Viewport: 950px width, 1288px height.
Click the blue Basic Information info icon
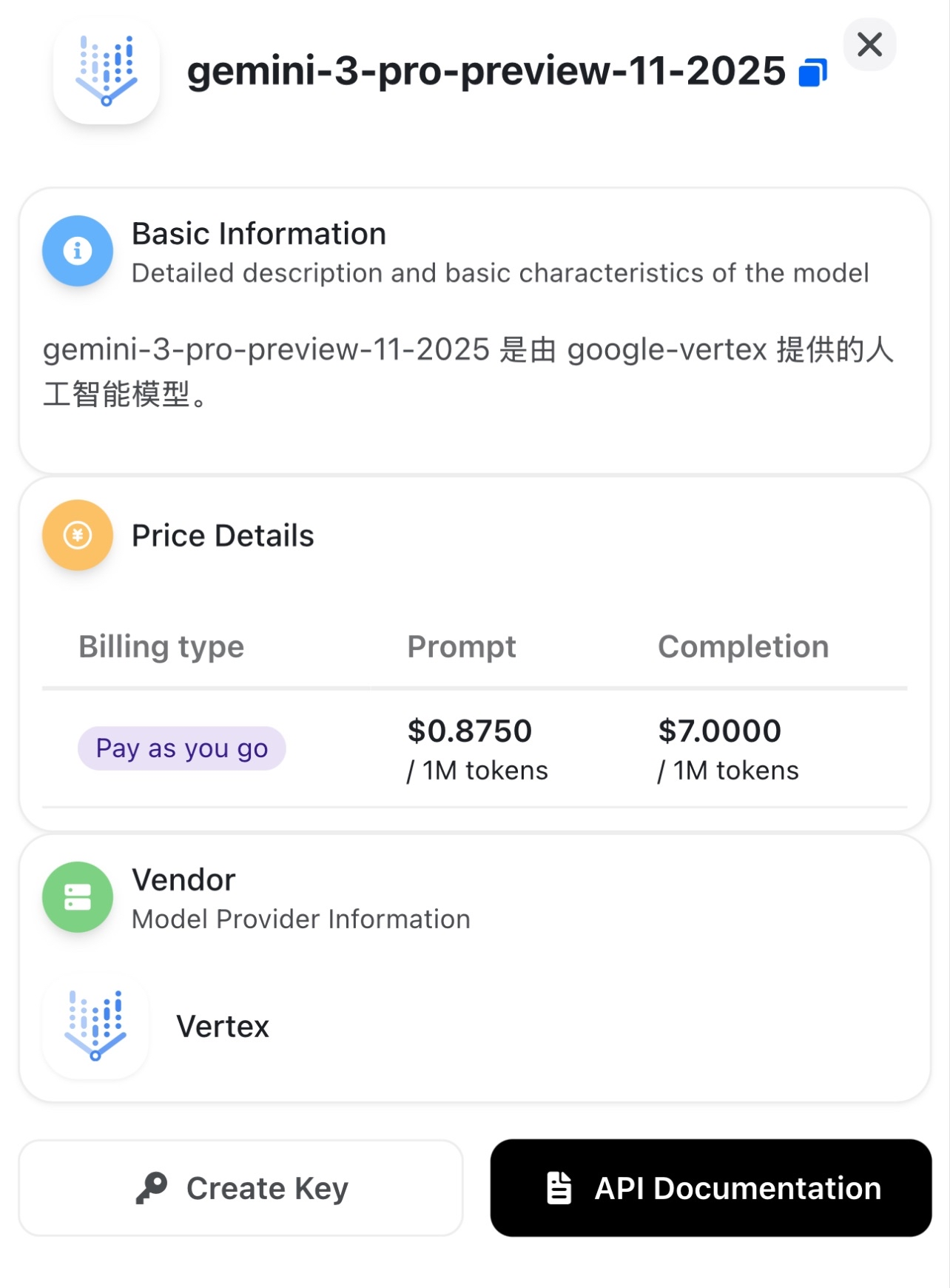78,251
